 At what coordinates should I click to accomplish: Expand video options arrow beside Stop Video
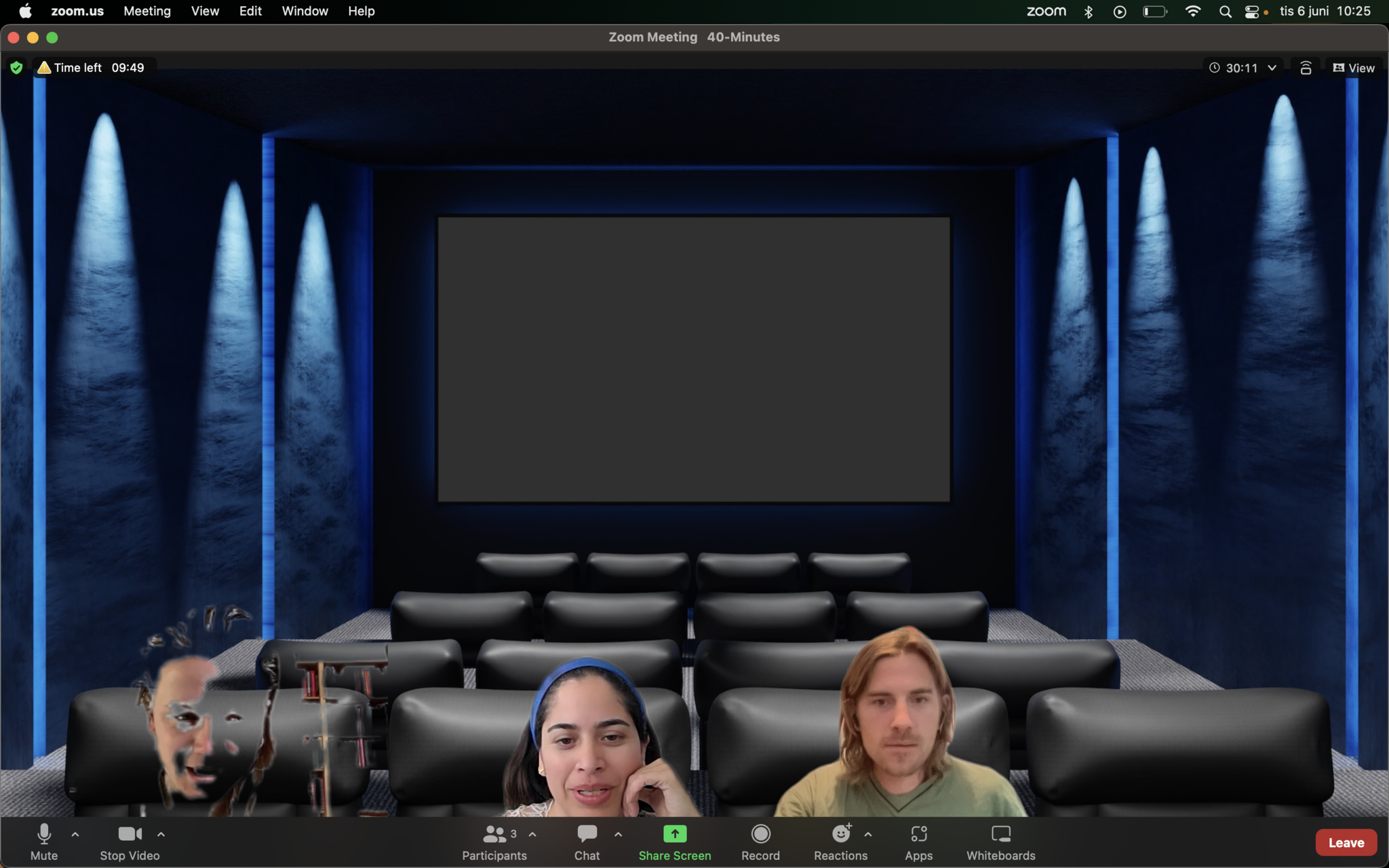tap(161, 835)
